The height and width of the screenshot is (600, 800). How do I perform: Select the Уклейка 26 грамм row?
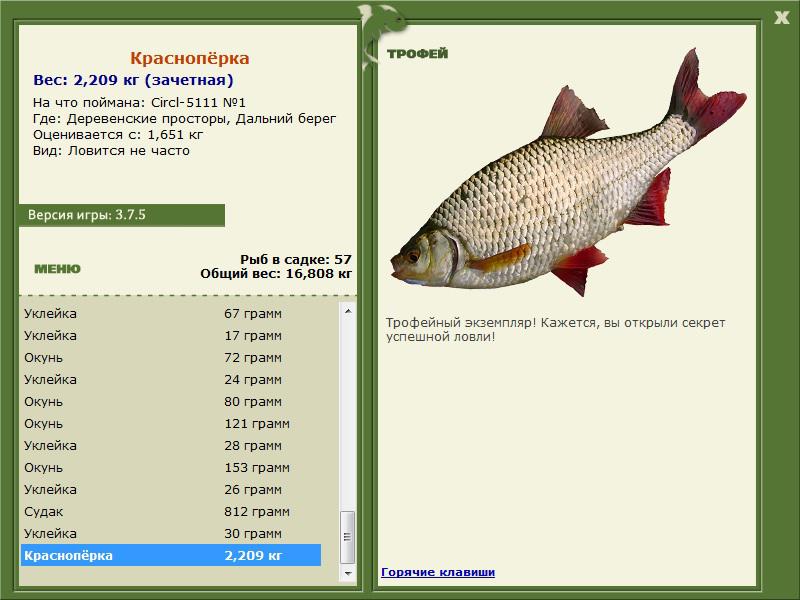point(171,489)
